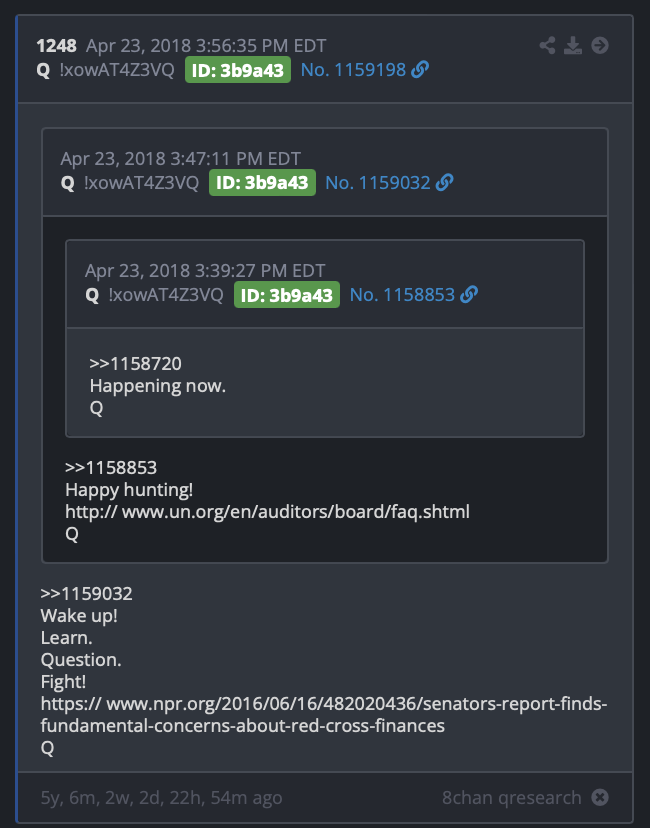
Task: Click chain-link icon beside No. 1158853
Action: coord(469,294)
